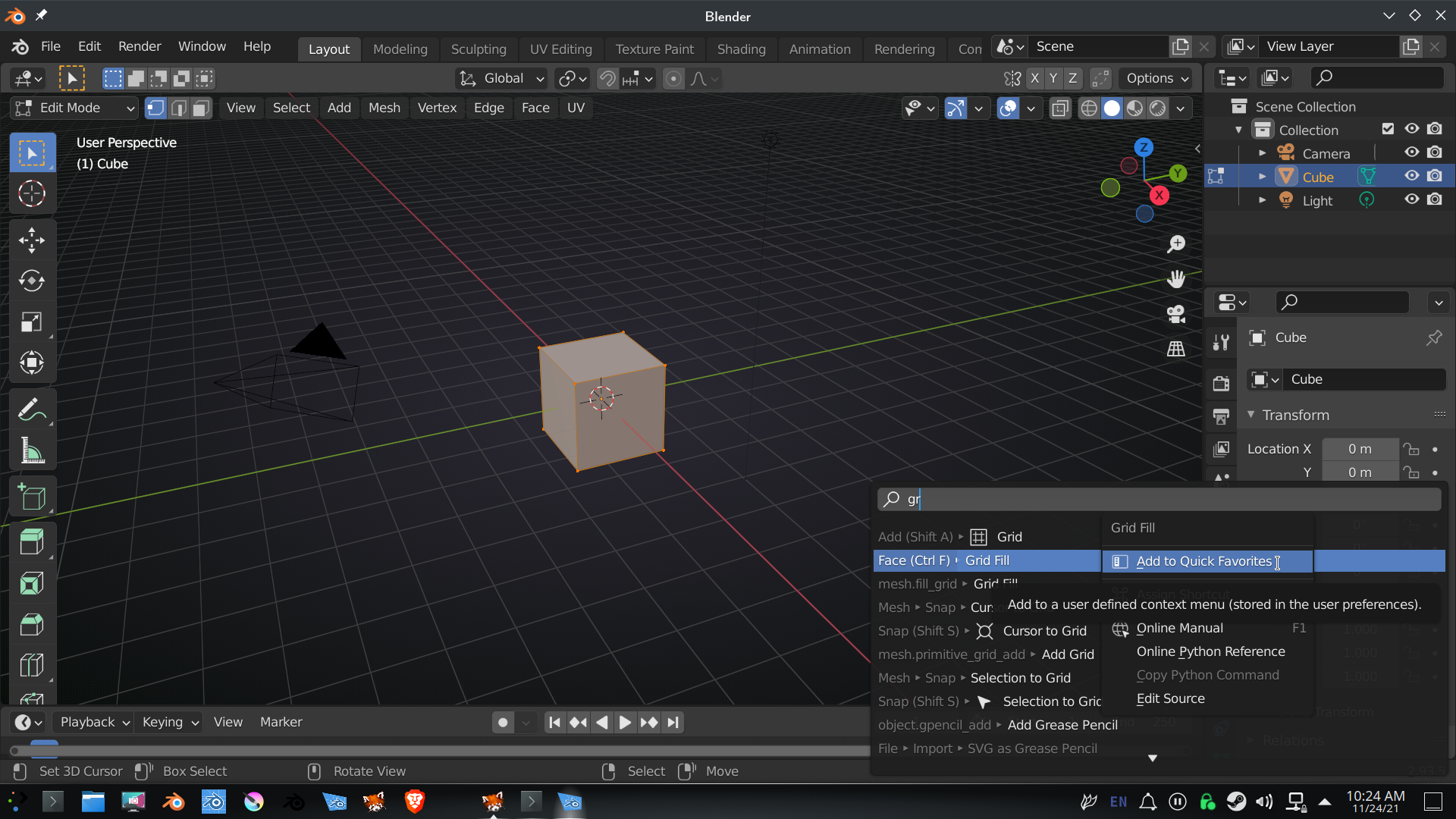Viewport: 1456px width, 819px height.
Task: Toggle visibility of the Light object
Action: pos(1411,199)
